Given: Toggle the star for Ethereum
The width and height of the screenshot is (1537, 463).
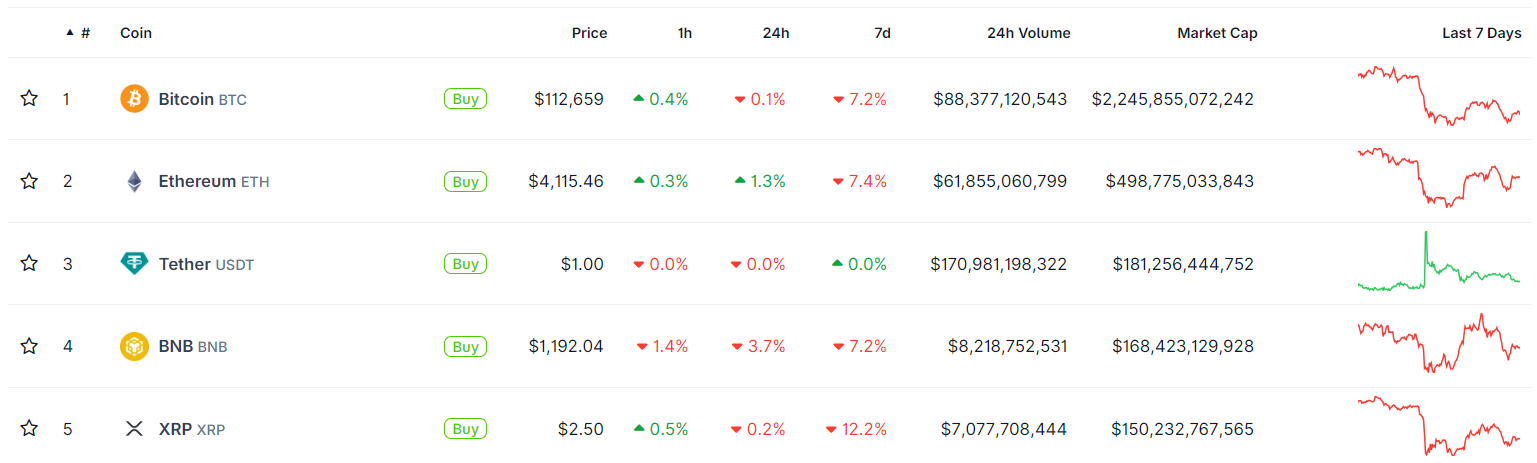Looking at the screenshot, I should point(29,181).
